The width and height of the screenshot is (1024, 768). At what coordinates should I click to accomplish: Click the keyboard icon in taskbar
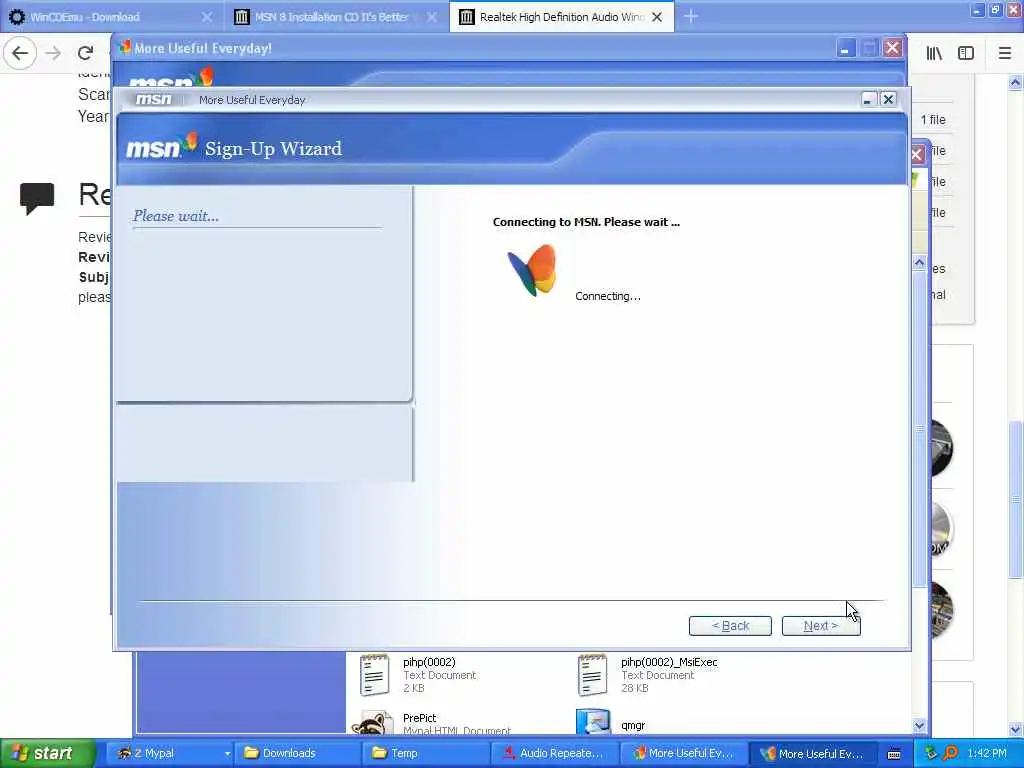(x=894, y=754)
